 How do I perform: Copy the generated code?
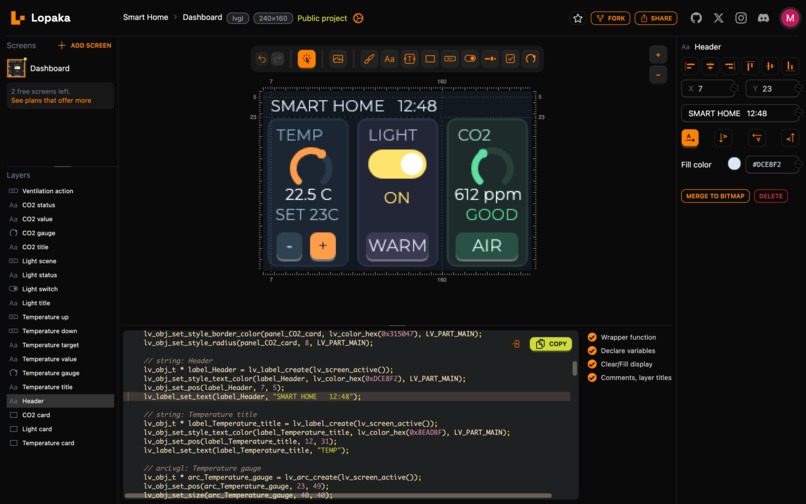pos(551,344)
